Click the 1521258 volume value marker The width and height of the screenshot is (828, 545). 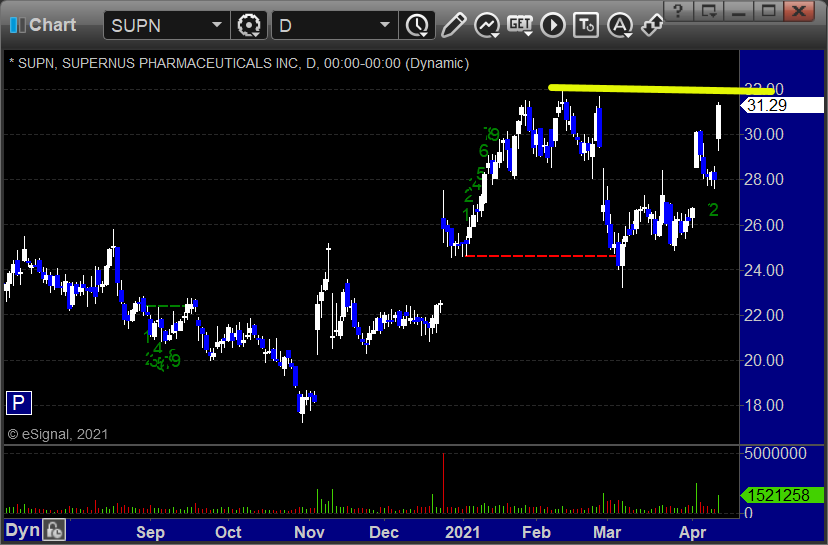pyautogui.click(x=782, y=495)
